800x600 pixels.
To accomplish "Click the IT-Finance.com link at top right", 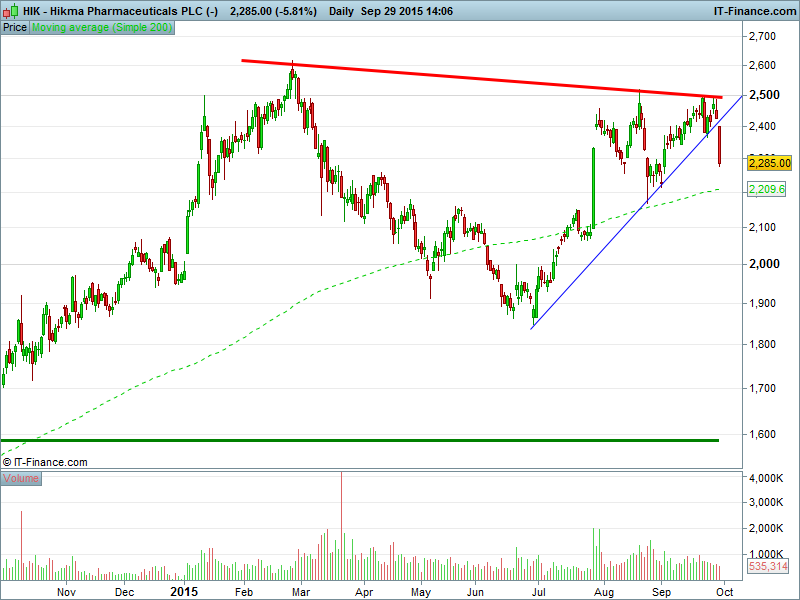I will [x=753, y=11].
